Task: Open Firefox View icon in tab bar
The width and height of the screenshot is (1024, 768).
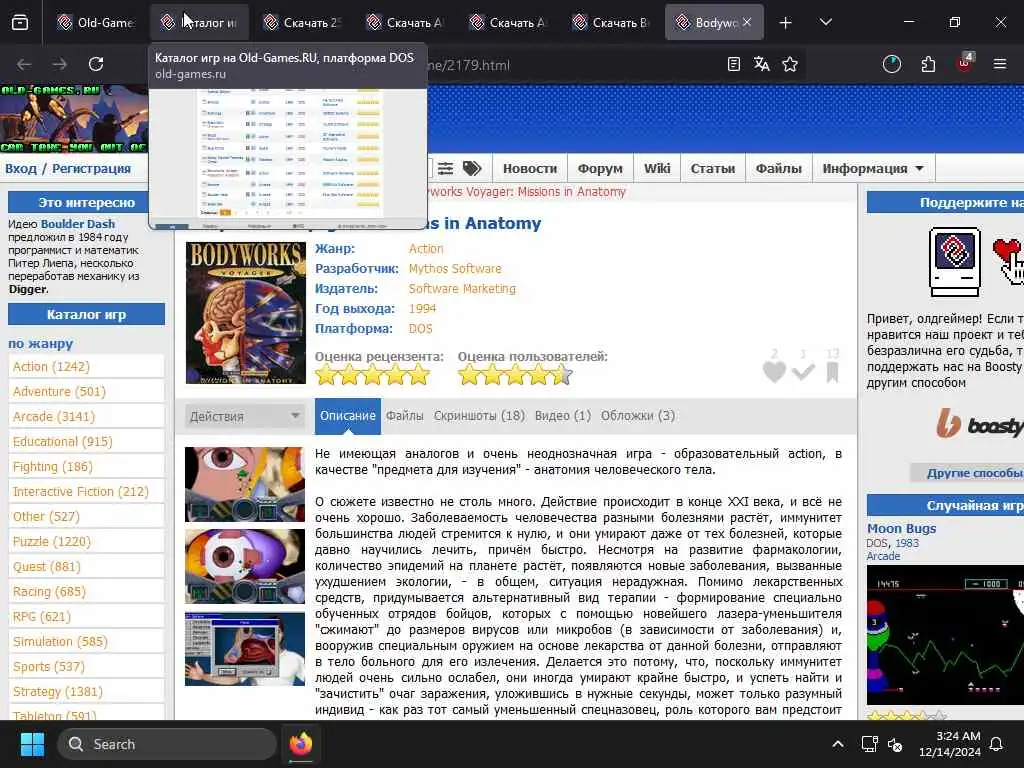Action: (x=20, y=23)
